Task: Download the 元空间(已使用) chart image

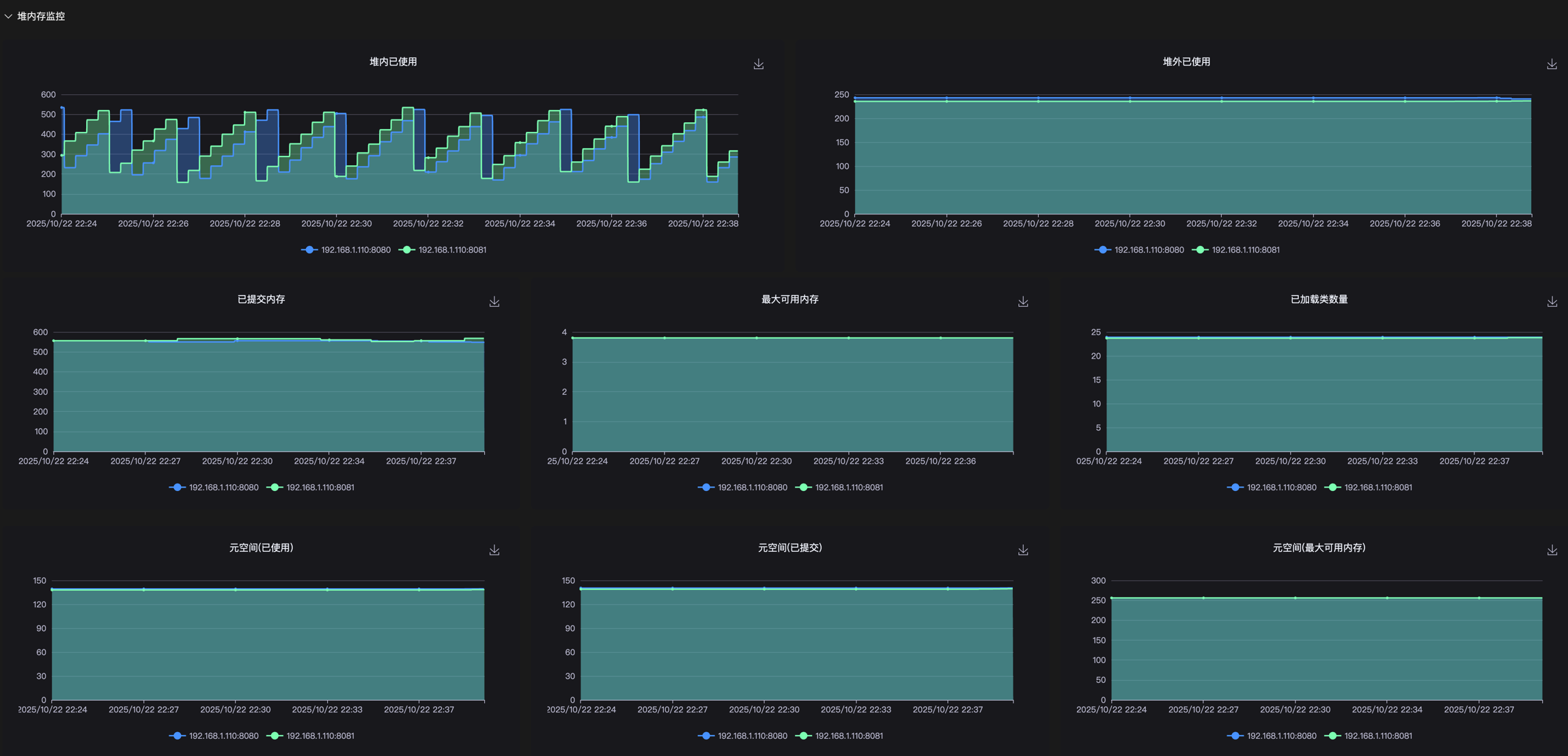Action: tap(494, 550)
